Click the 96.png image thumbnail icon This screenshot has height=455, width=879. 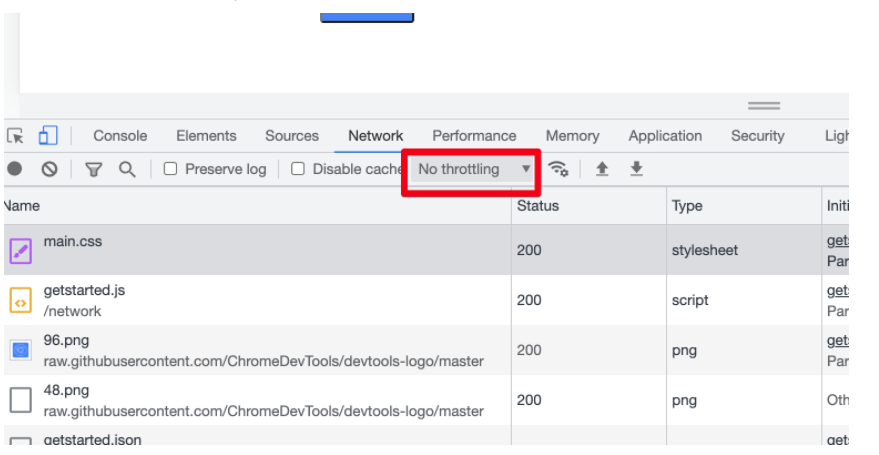point(21,350)
